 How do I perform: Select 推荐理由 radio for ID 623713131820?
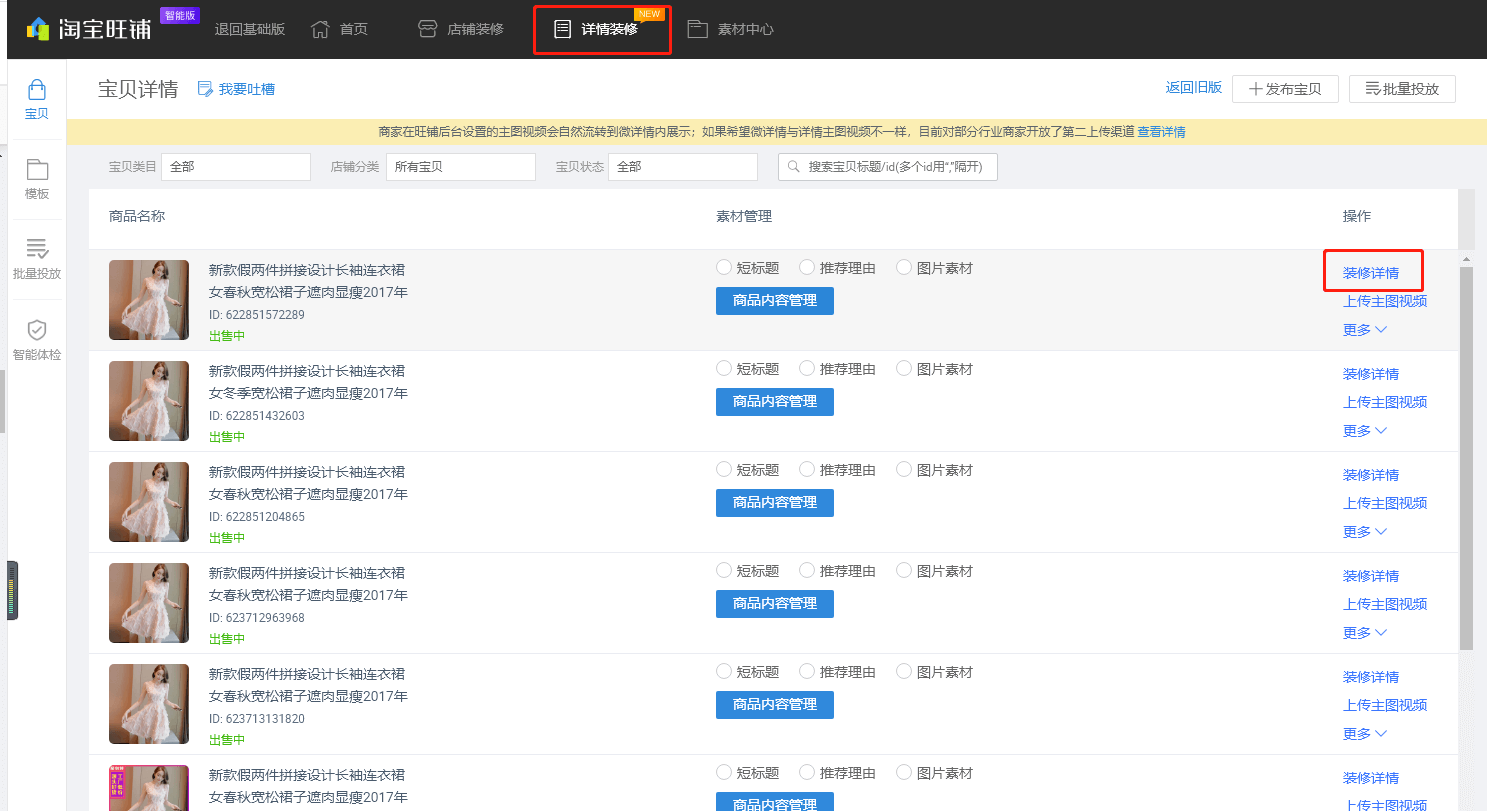click(x=807, y=672)
